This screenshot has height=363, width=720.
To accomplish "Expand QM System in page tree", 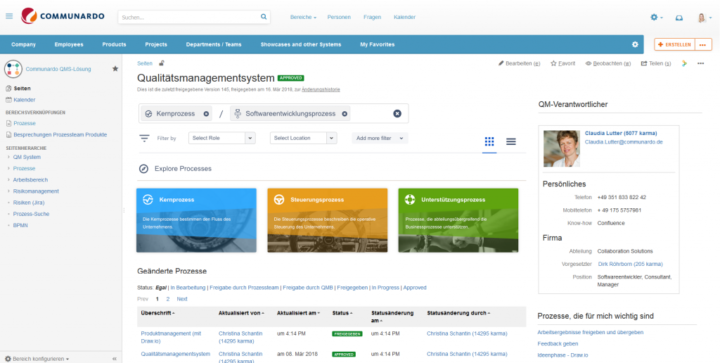I will click(8, 157).
